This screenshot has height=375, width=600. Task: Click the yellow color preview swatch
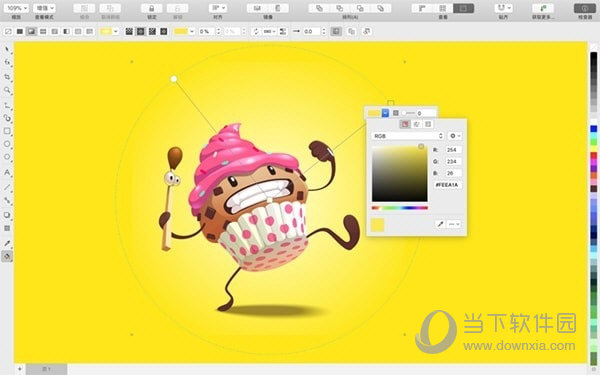377,225
